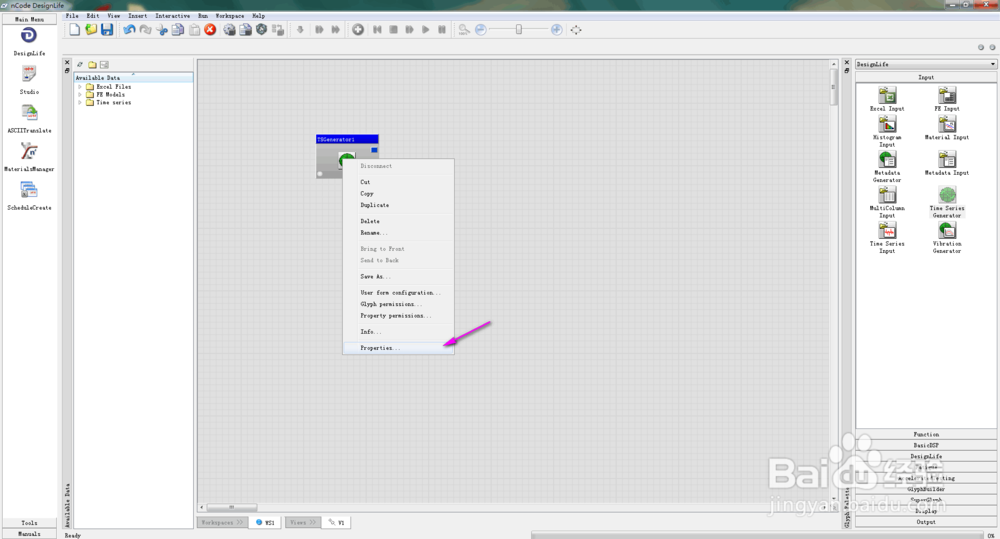
Task: Select the Vibration Generator glyph
Action: 947,238
